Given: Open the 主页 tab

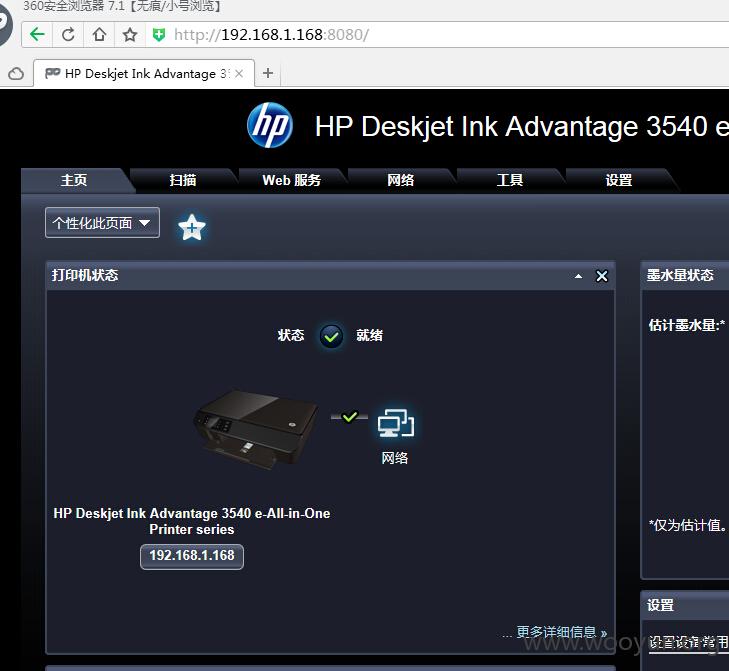Looking at the screenshot, I should click(x=74, y=180).
